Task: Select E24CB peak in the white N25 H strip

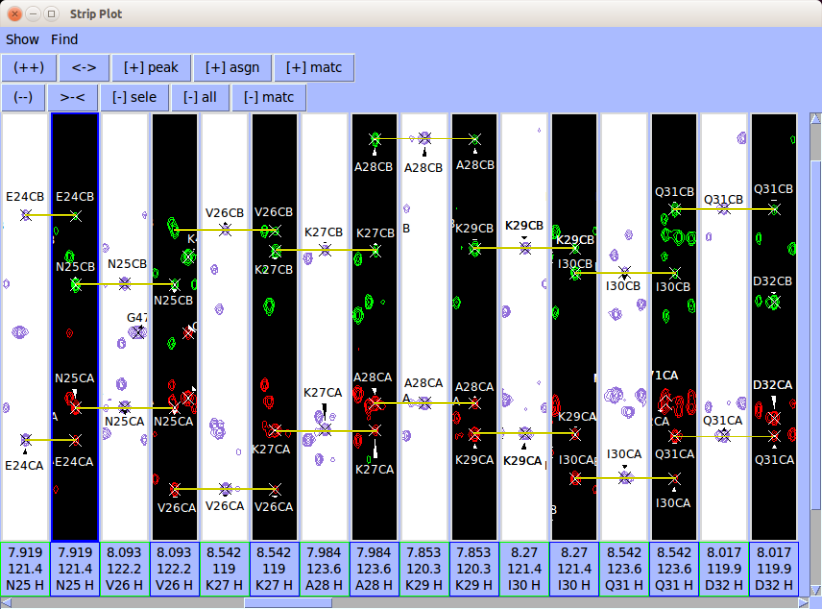Action: tap(26, 215)
